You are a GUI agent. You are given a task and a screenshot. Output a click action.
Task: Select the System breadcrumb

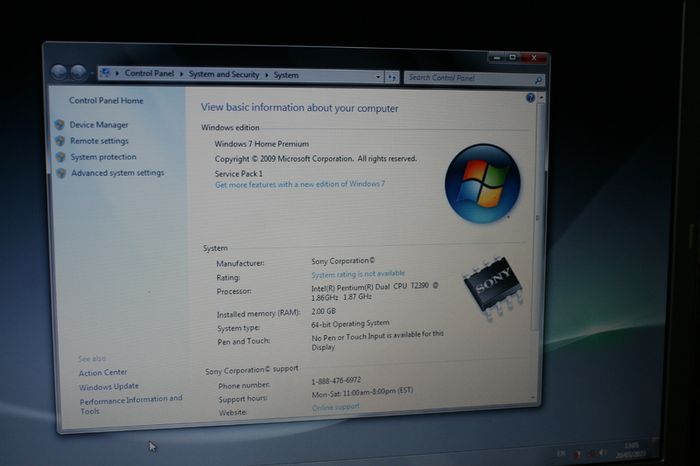pos(286,75)
